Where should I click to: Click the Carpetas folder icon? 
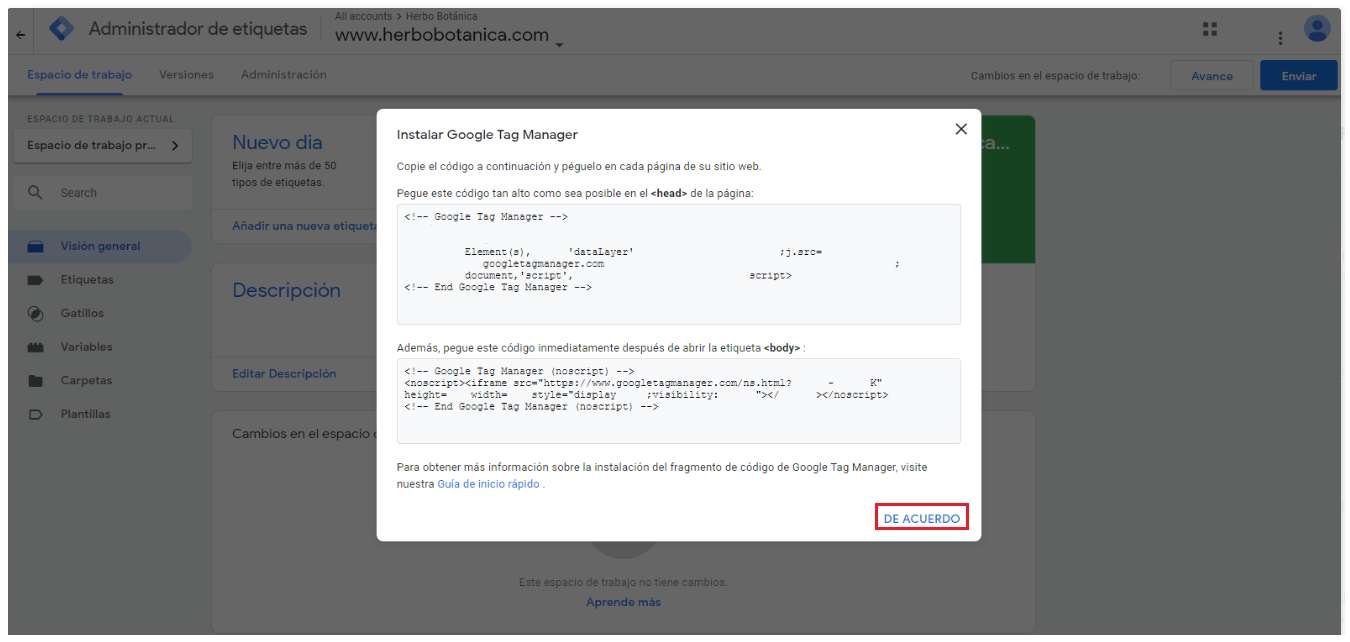pos(35,380)
